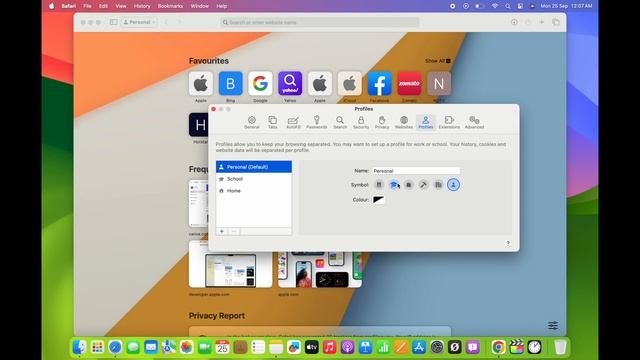Image resolution: width=640 pixels, height=360 pixels.
Task: Open the Advanced settings pane
Action: pyautogui.click(x=474, y=122)
